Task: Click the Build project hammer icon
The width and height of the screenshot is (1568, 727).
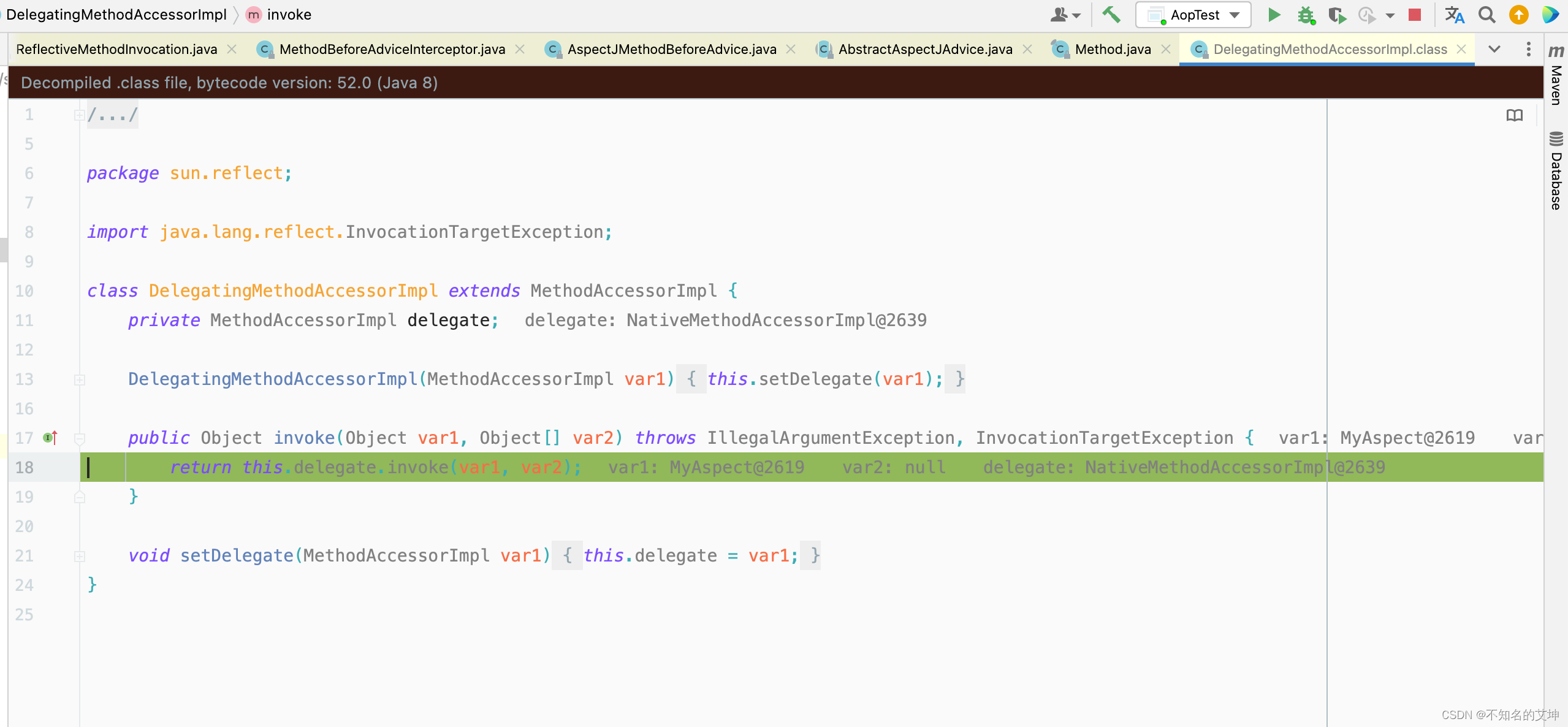Action: (1111, 15)
